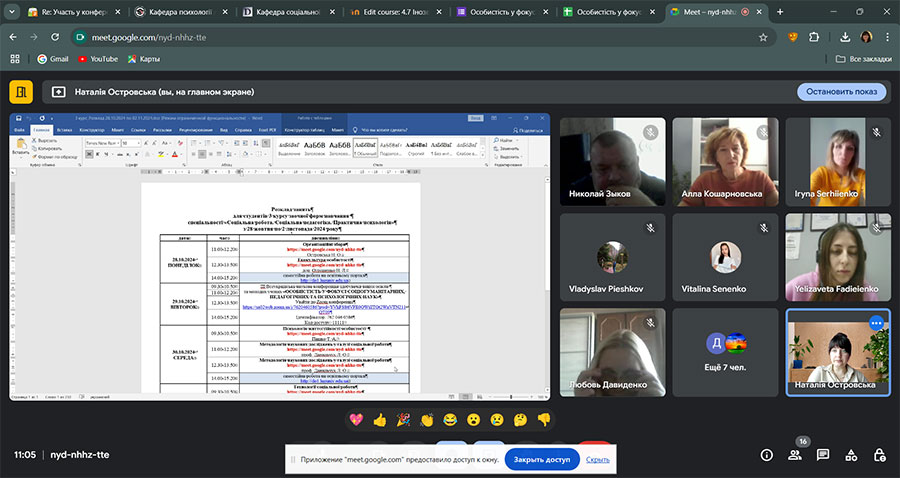The width and height of the screenshot is (900, 478).
Task: Send the heart emoji reaction
Action: tap(357, 419)
